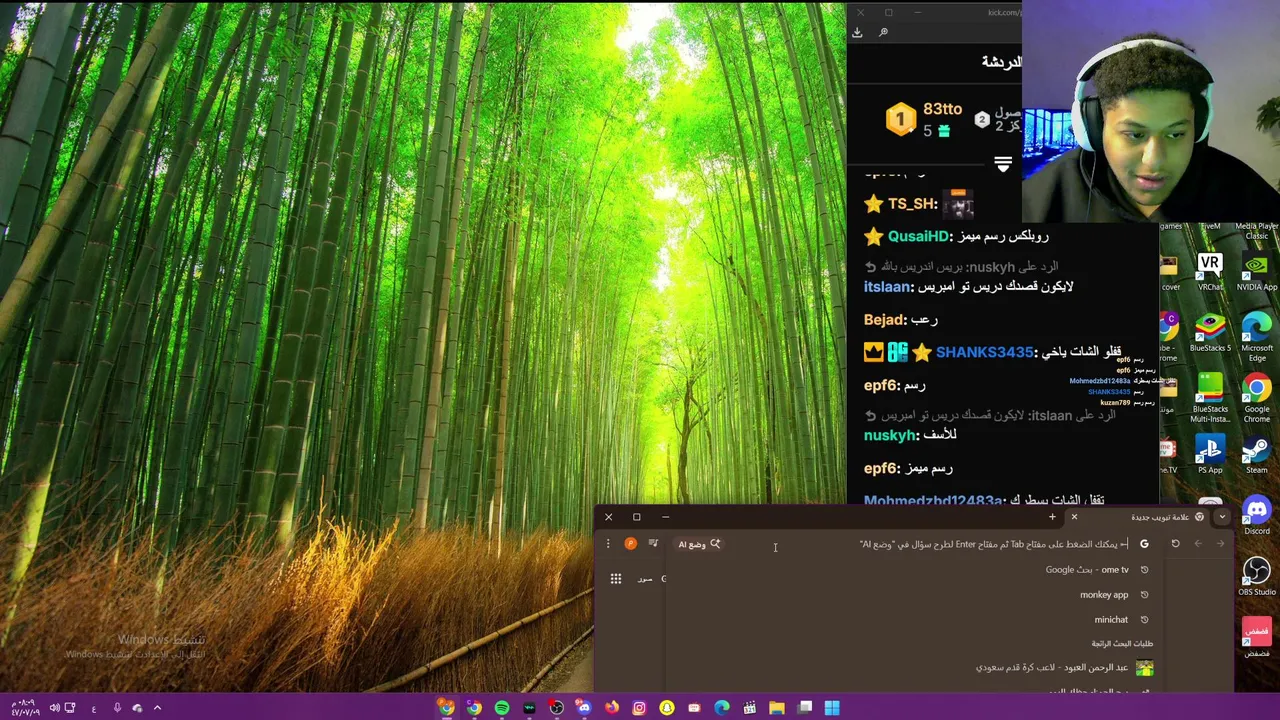Click username QusaiHD in the chat

coord(918,236)
